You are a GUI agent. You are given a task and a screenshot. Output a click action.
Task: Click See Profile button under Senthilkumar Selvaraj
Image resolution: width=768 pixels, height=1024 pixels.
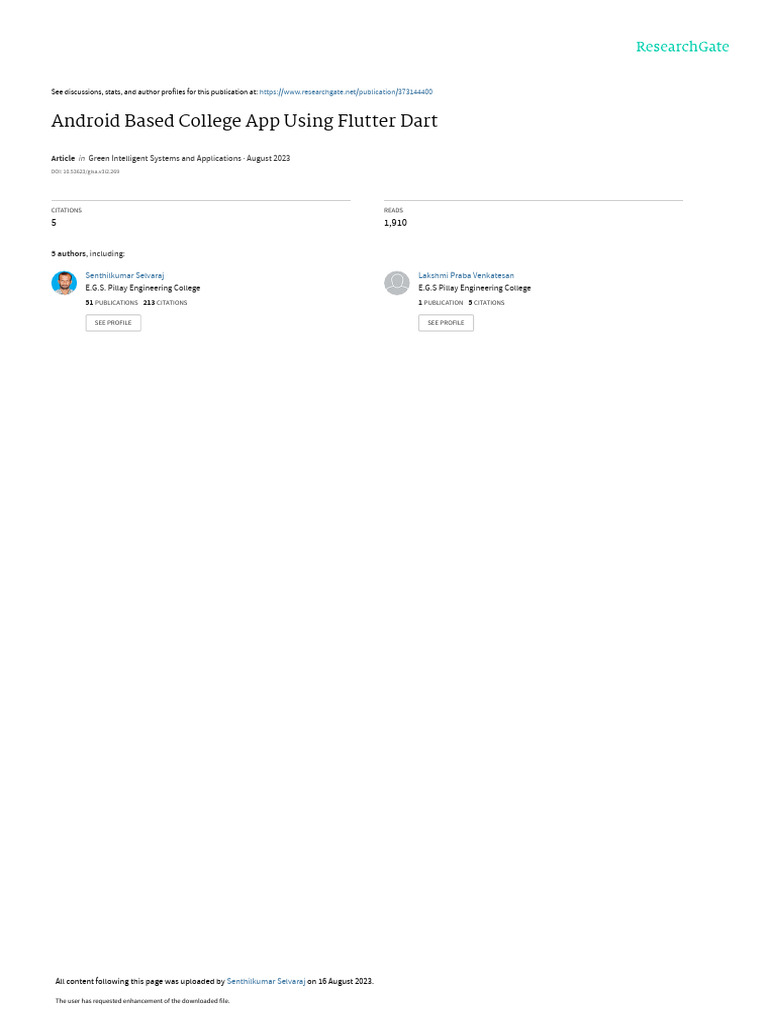(x=113, y=323)
